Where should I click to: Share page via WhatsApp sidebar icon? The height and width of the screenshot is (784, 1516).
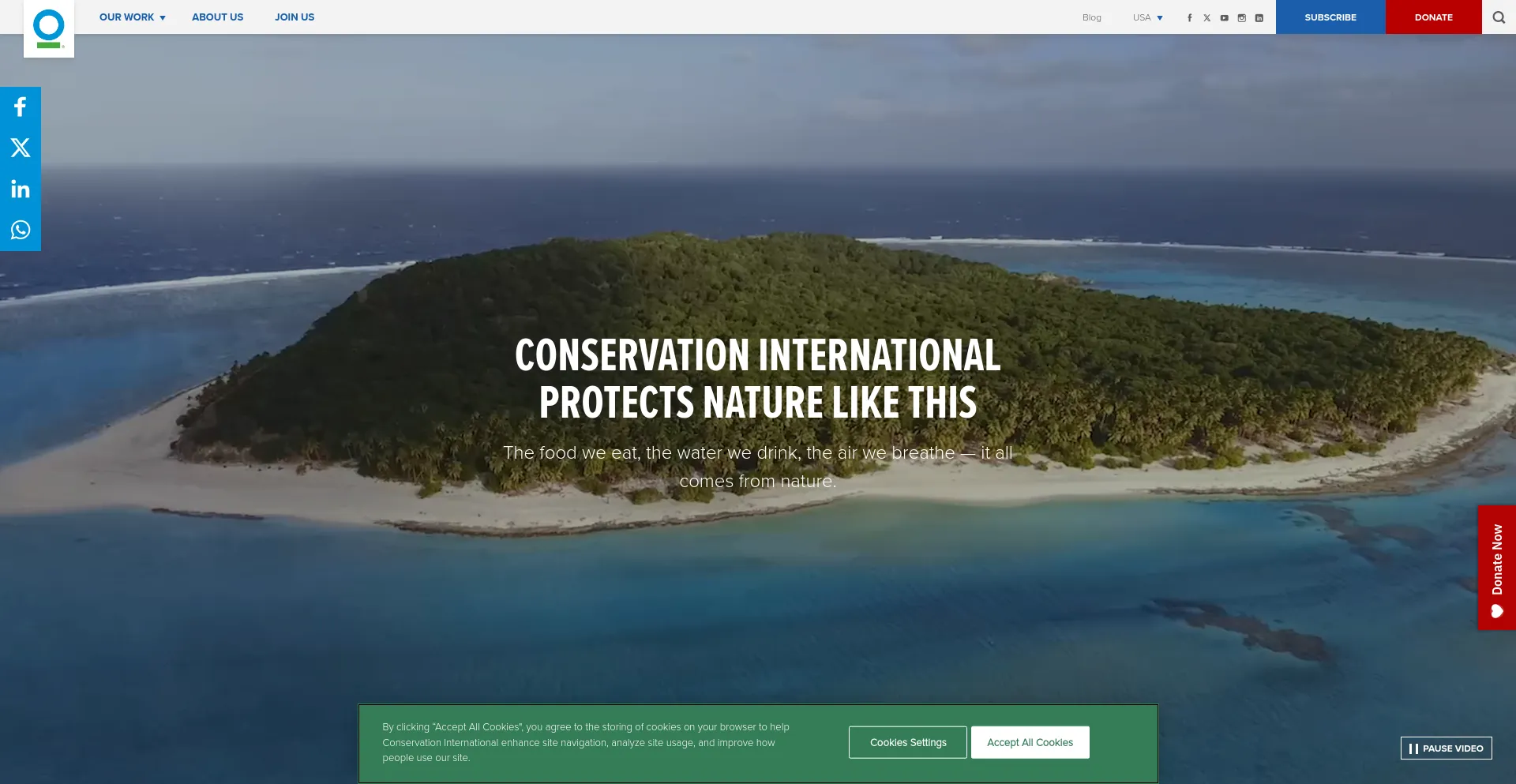(x=21, y=230)
